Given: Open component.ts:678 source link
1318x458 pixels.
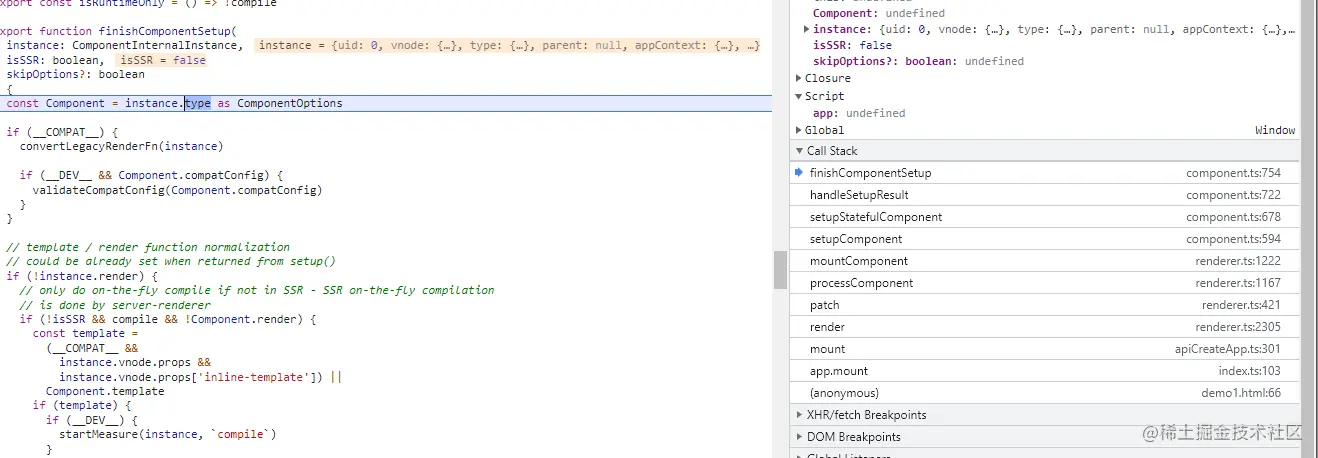Looking at the screenshot, I should click(1233, 217).
